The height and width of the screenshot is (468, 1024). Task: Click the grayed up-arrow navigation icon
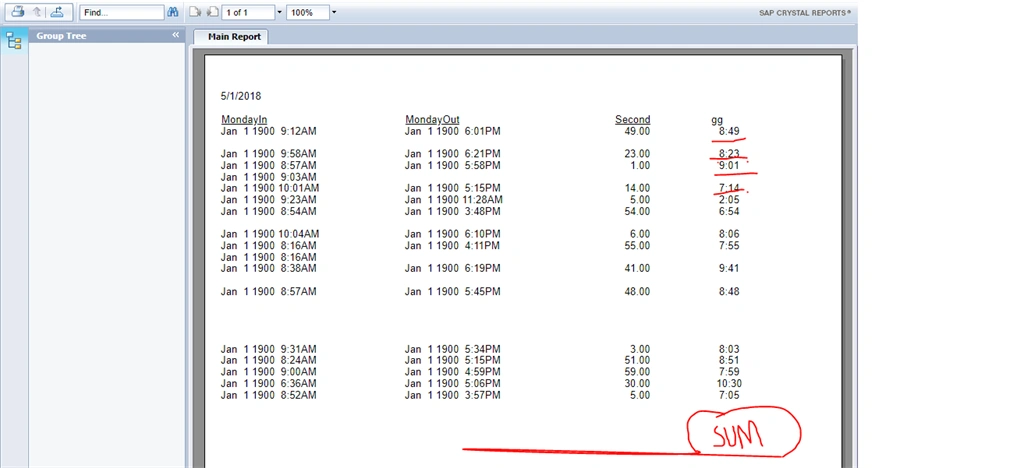pos(37,12)
